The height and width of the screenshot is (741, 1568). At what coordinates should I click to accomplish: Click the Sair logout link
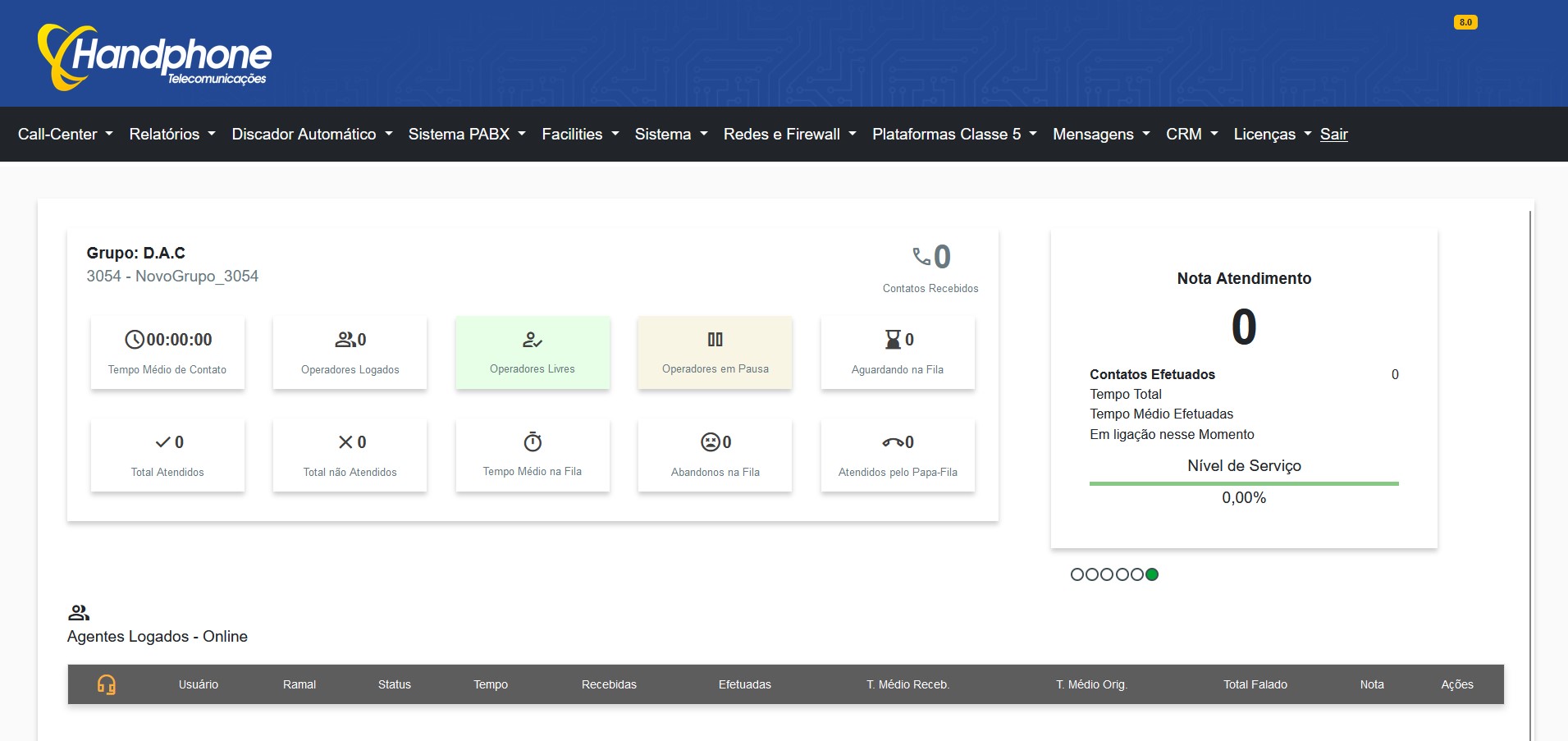pos(1333,134)
